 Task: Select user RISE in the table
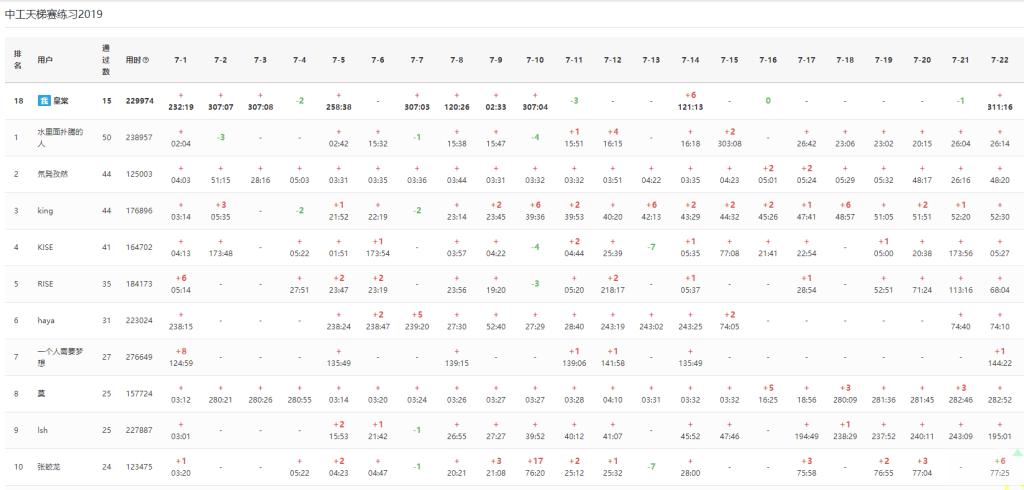tap(46, 284)
